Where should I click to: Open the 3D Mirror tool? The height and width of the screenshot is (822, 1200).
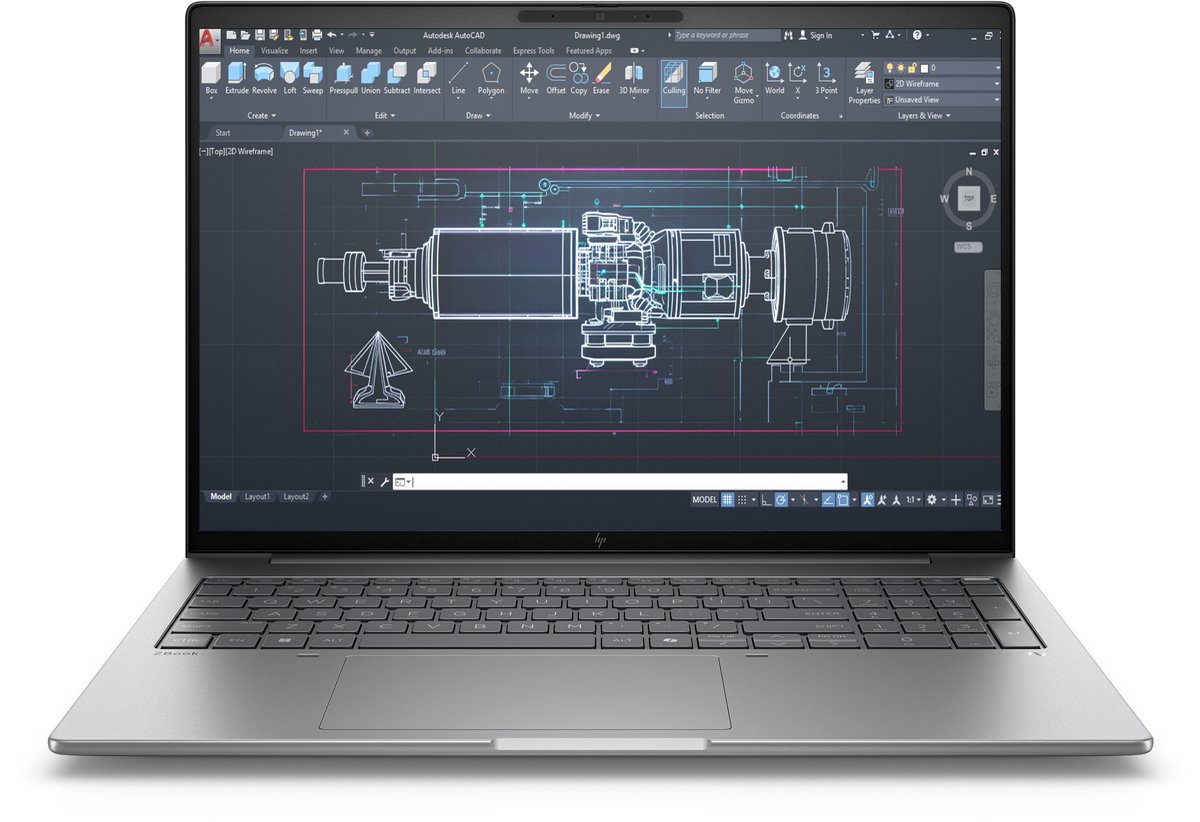pos(634,77)
